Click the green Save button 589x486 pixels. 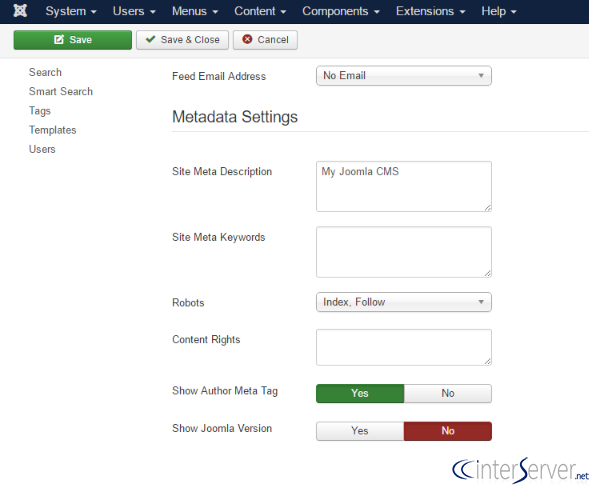[x=72, y=40]
